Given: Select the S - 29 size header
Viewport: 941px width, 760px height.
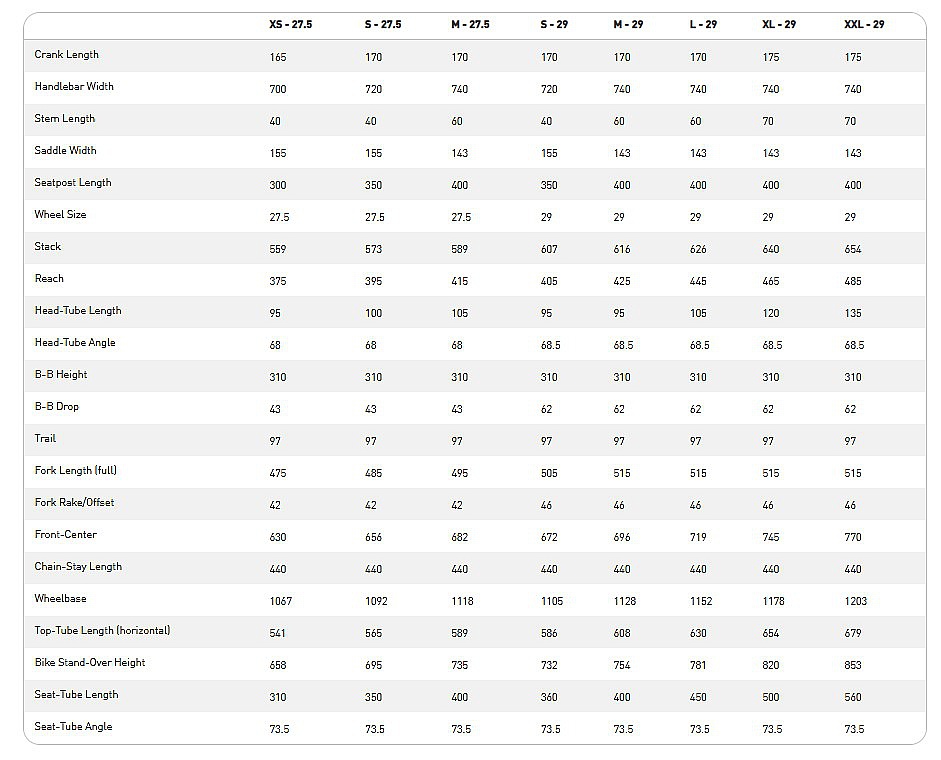Looking at the screenshot, I should tap(554, 25).
